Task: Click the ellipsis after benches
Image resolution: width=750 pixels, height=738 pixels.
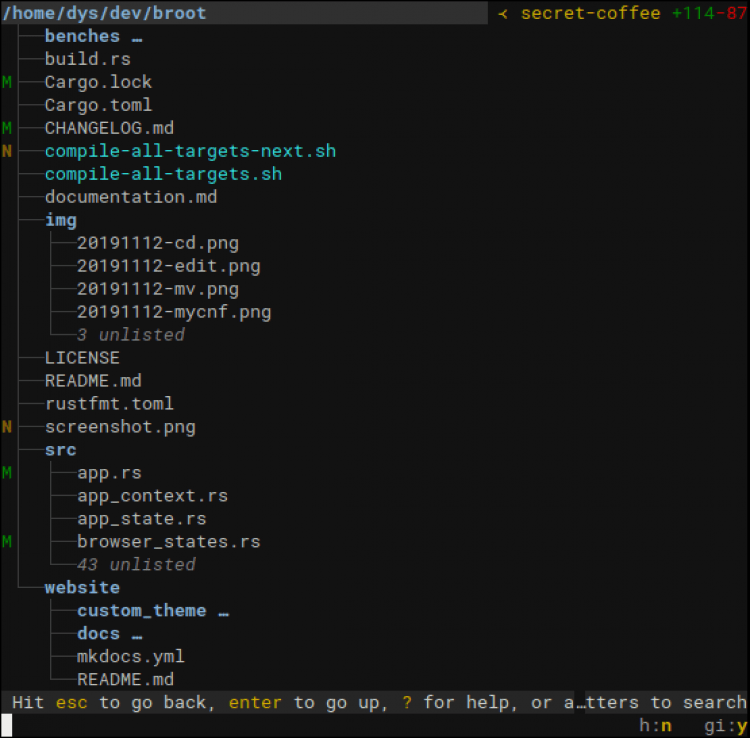Action: point(137,40)
